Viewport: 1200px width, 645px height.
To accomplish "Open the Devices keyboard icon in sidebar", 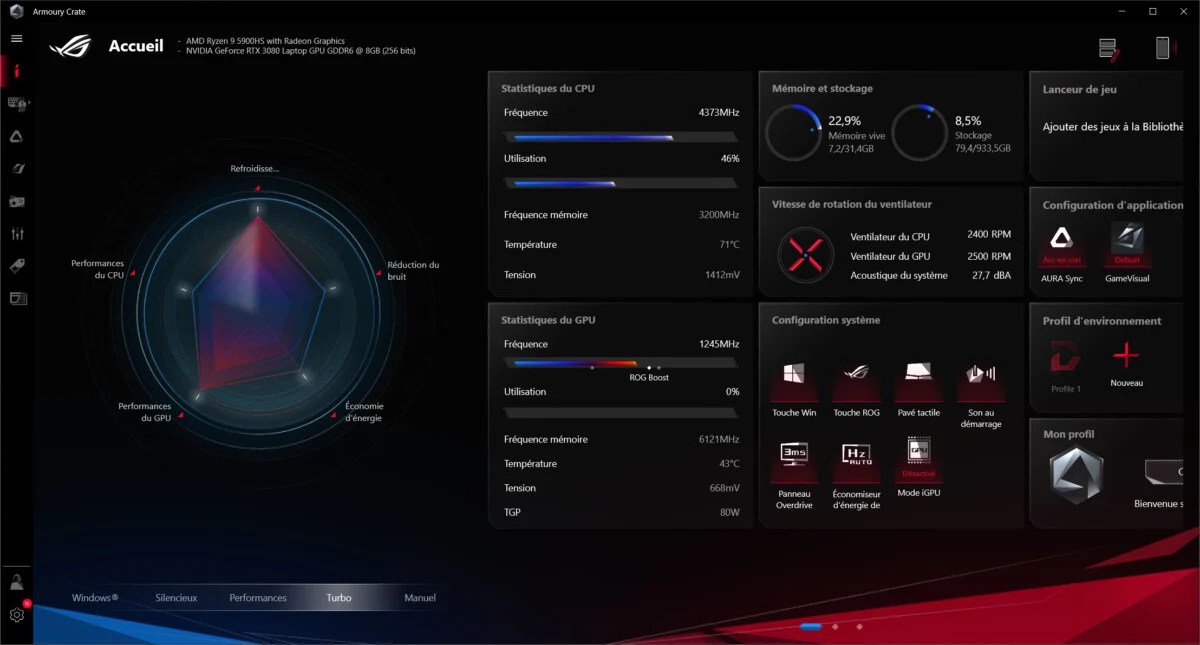I will tap(17, 103).
